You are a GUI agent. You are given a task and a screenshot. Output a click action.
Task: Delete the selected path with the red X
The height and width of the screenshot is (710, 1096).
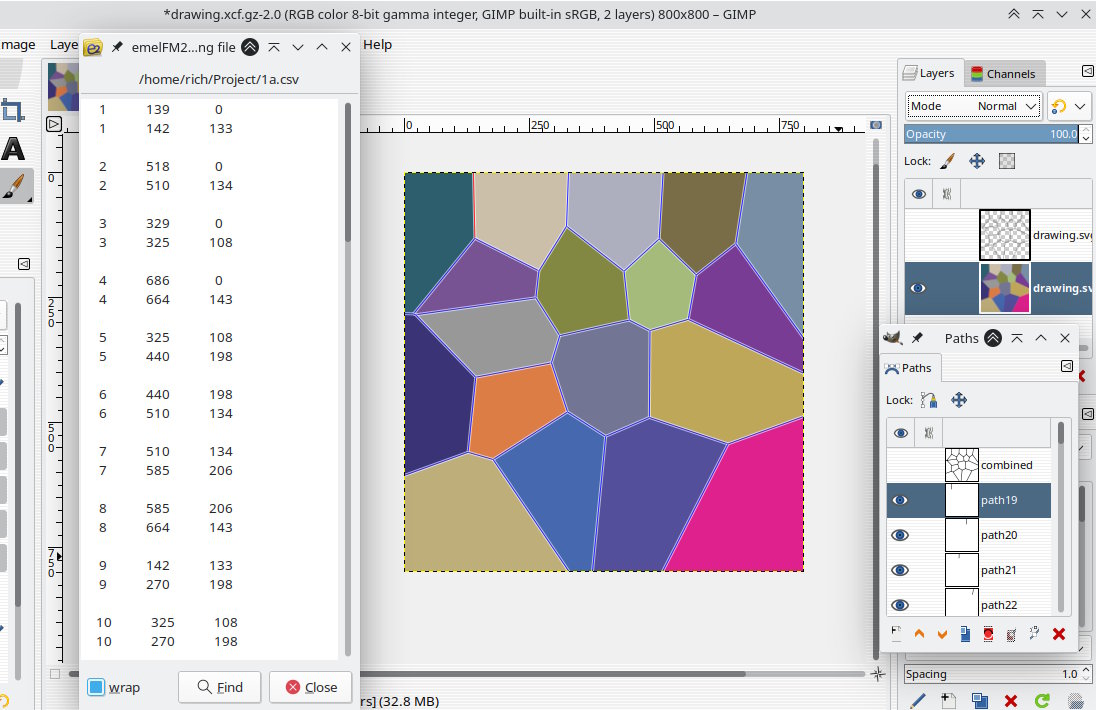point(1059,634)
